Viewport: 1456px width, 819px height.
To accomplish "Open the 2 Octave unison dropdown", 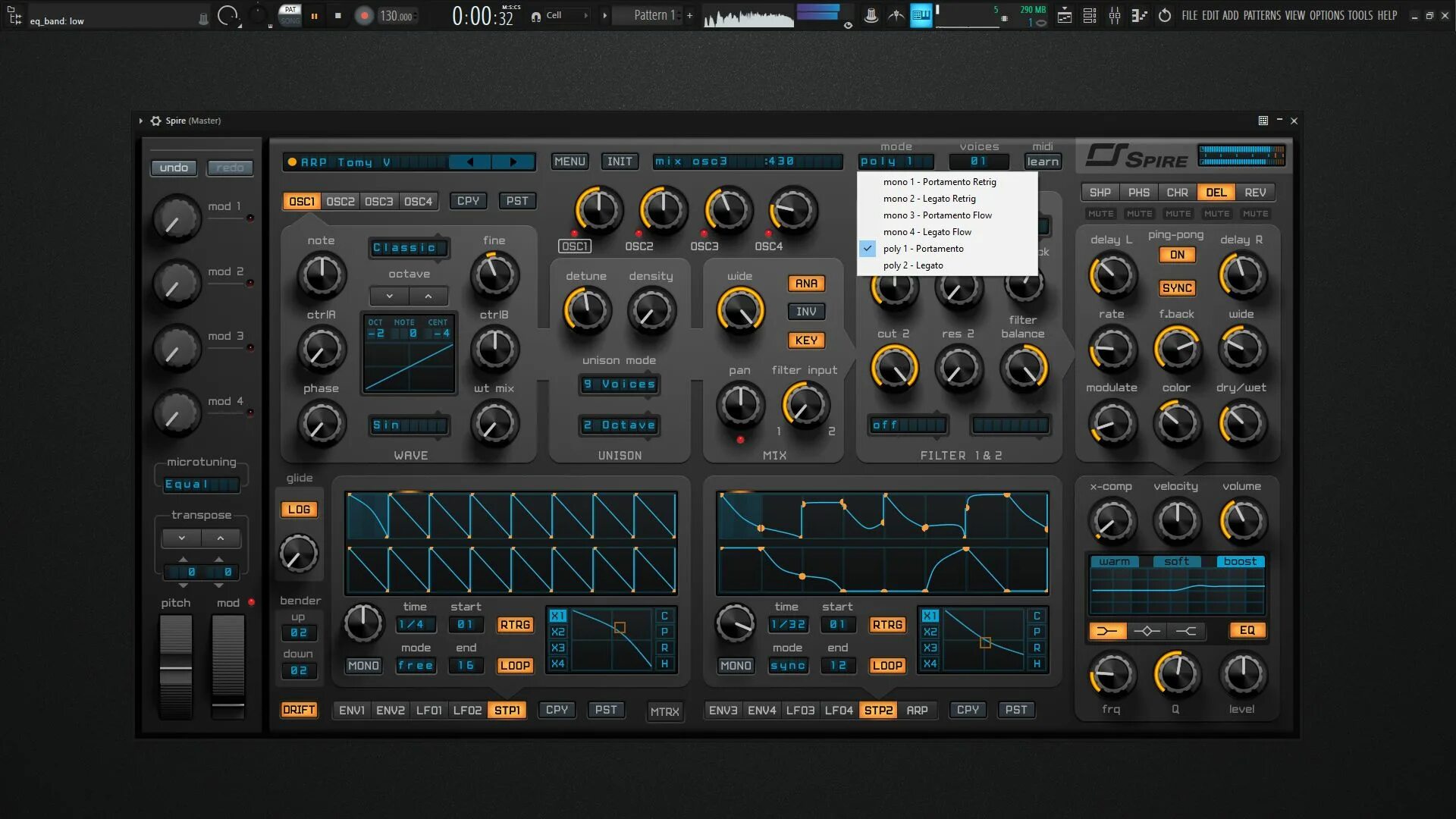I will pyautogui.click(x=620, y=425).
